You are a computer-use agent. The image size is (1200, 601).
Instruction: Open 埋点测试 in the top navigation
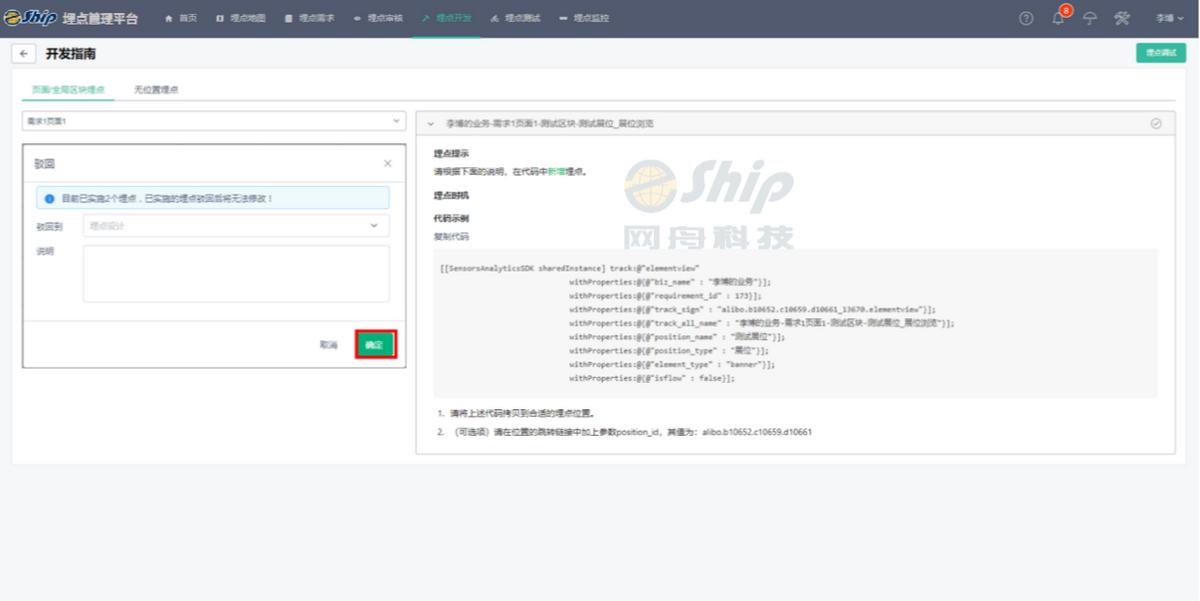[516, 19]
